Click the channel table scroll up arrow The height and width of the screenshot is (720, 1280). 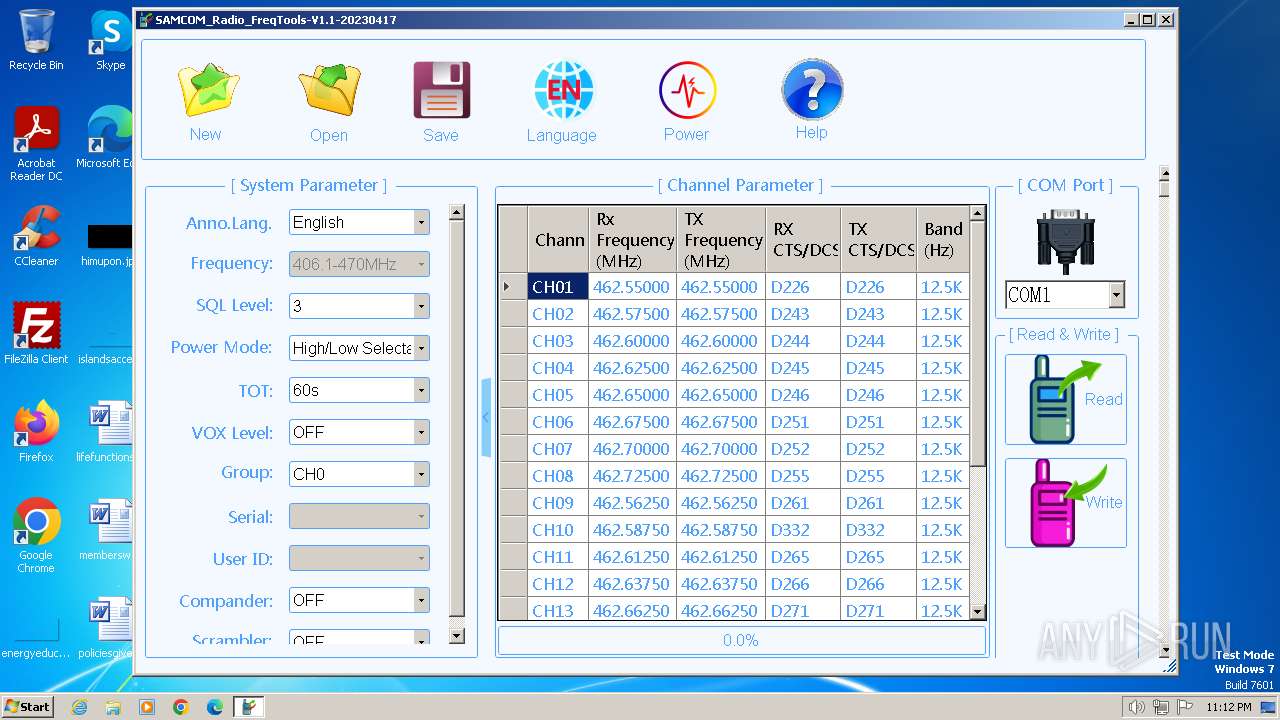[978, 213]
